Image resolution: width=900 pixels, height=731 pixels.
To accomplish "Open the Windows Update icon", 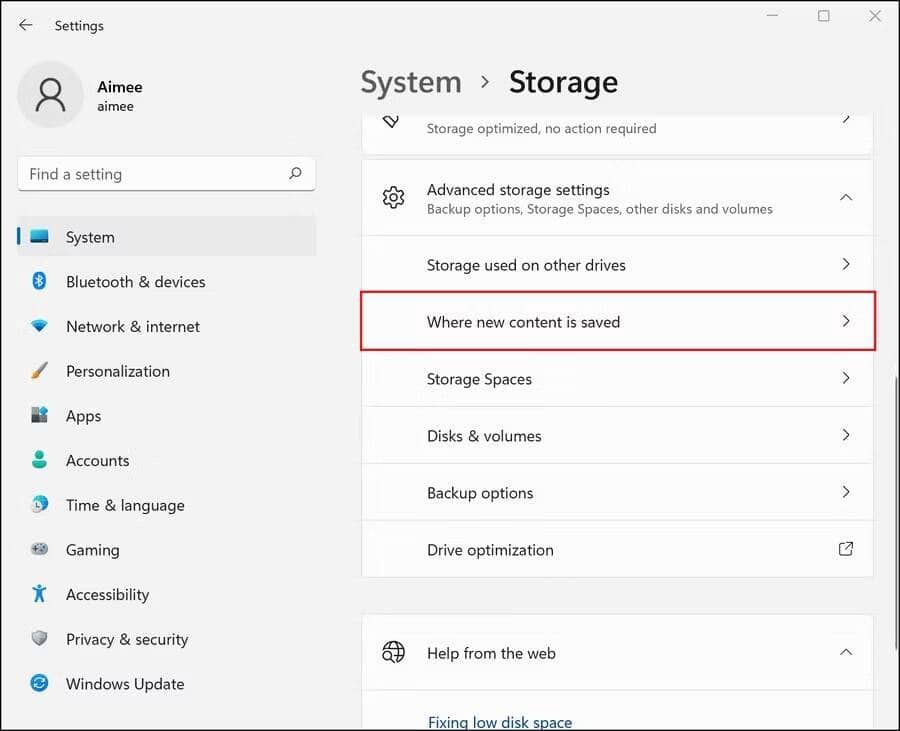I will click(38, 684).
